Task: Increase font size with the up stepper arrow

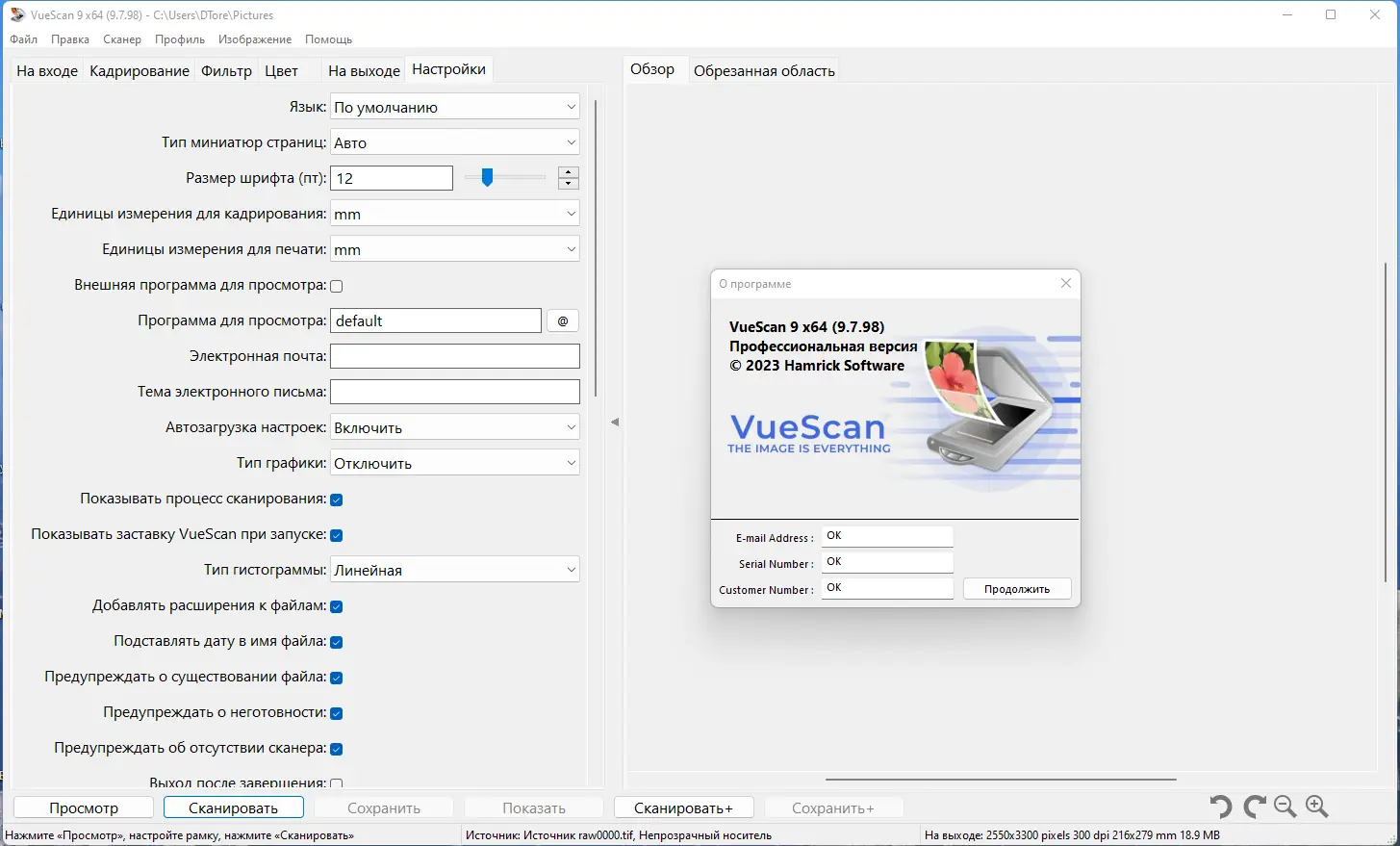Action: point(568,172)
